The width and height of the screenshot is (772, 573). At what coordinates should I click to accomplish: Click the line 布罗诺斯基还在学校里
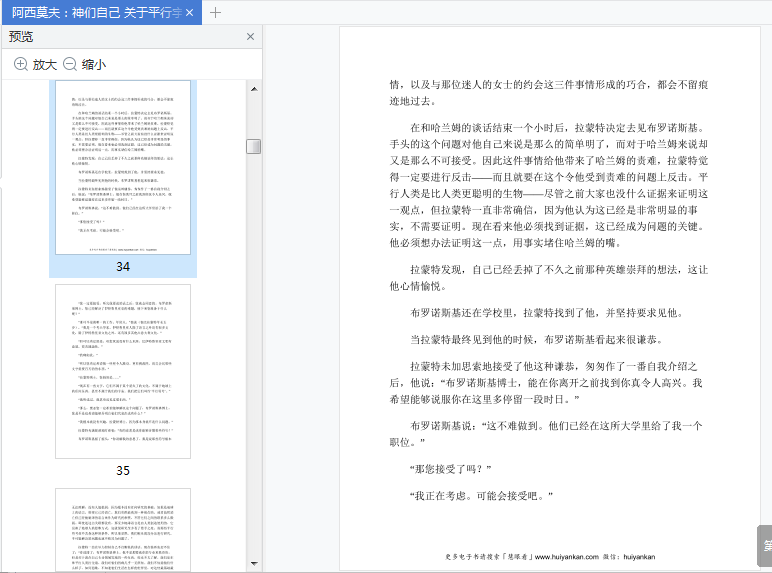[547, 313]
